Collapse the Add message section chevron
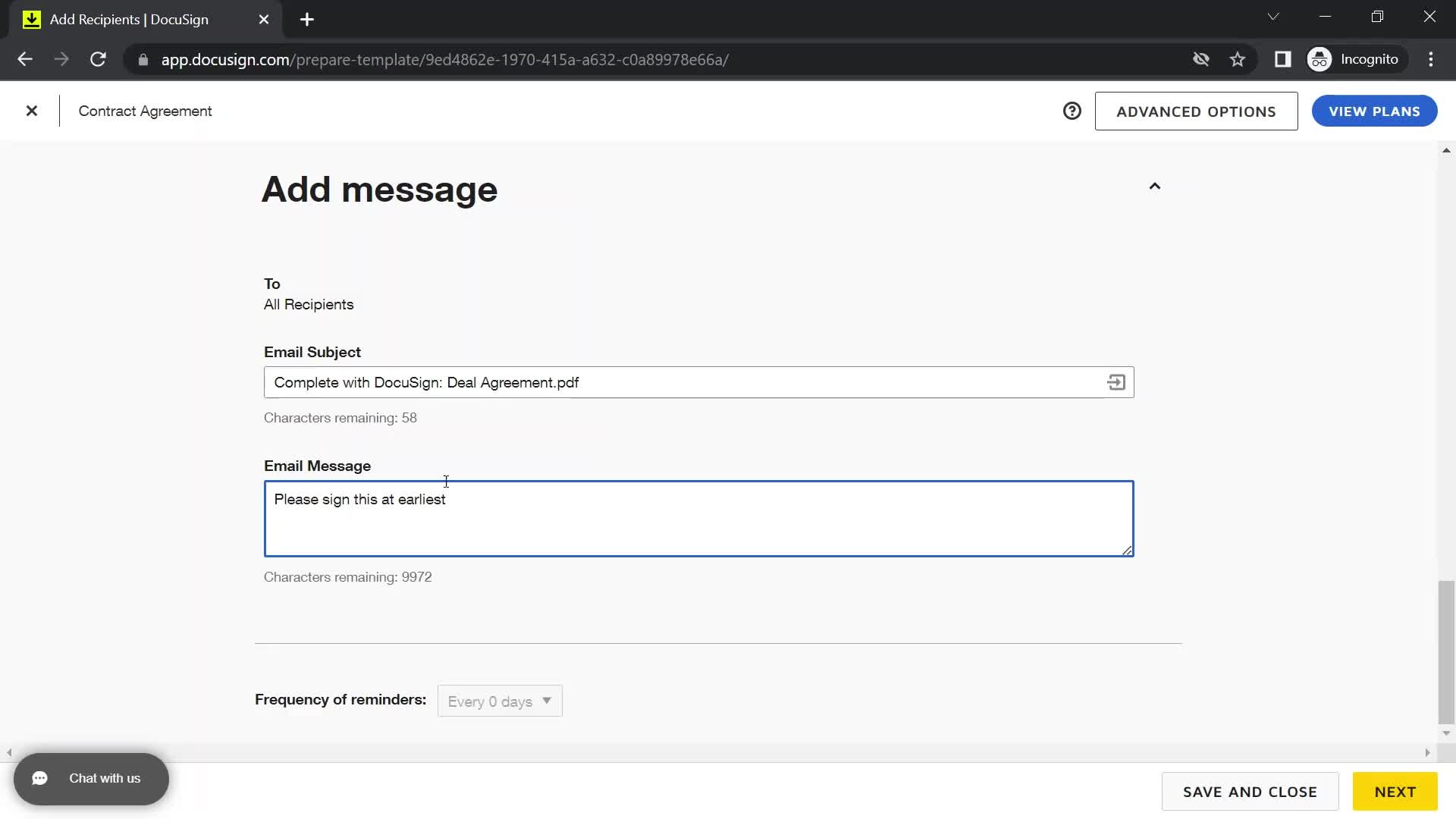1456x819 pixels. click(1154, 186)
